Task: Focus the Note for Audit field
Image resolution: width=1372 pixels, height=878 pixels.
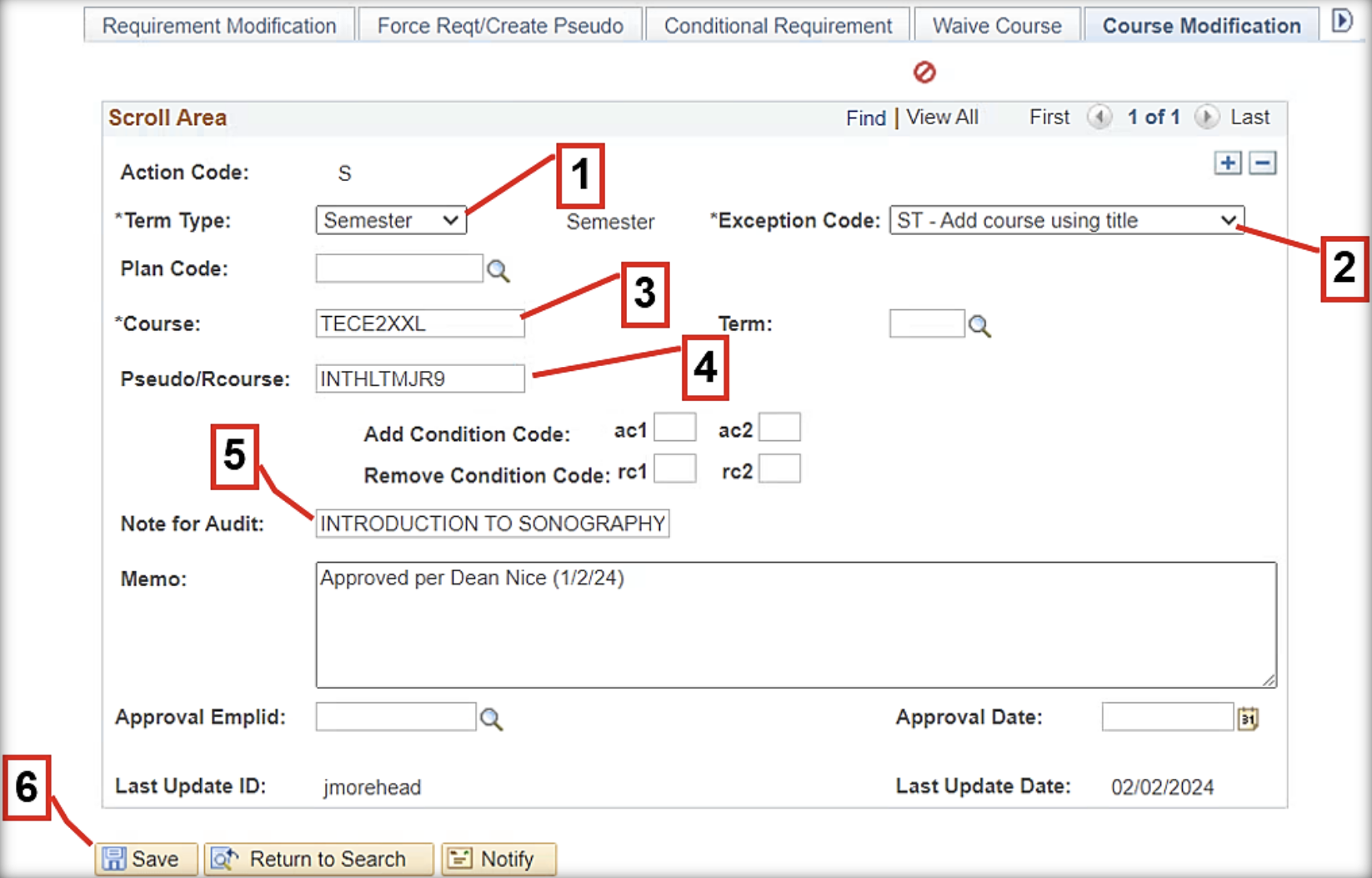Action: (492, 524)
